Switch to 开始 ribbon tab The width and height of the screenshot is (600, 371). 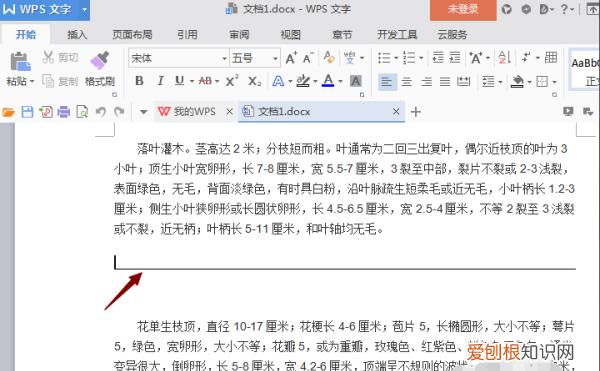click(x=26, y=35)
